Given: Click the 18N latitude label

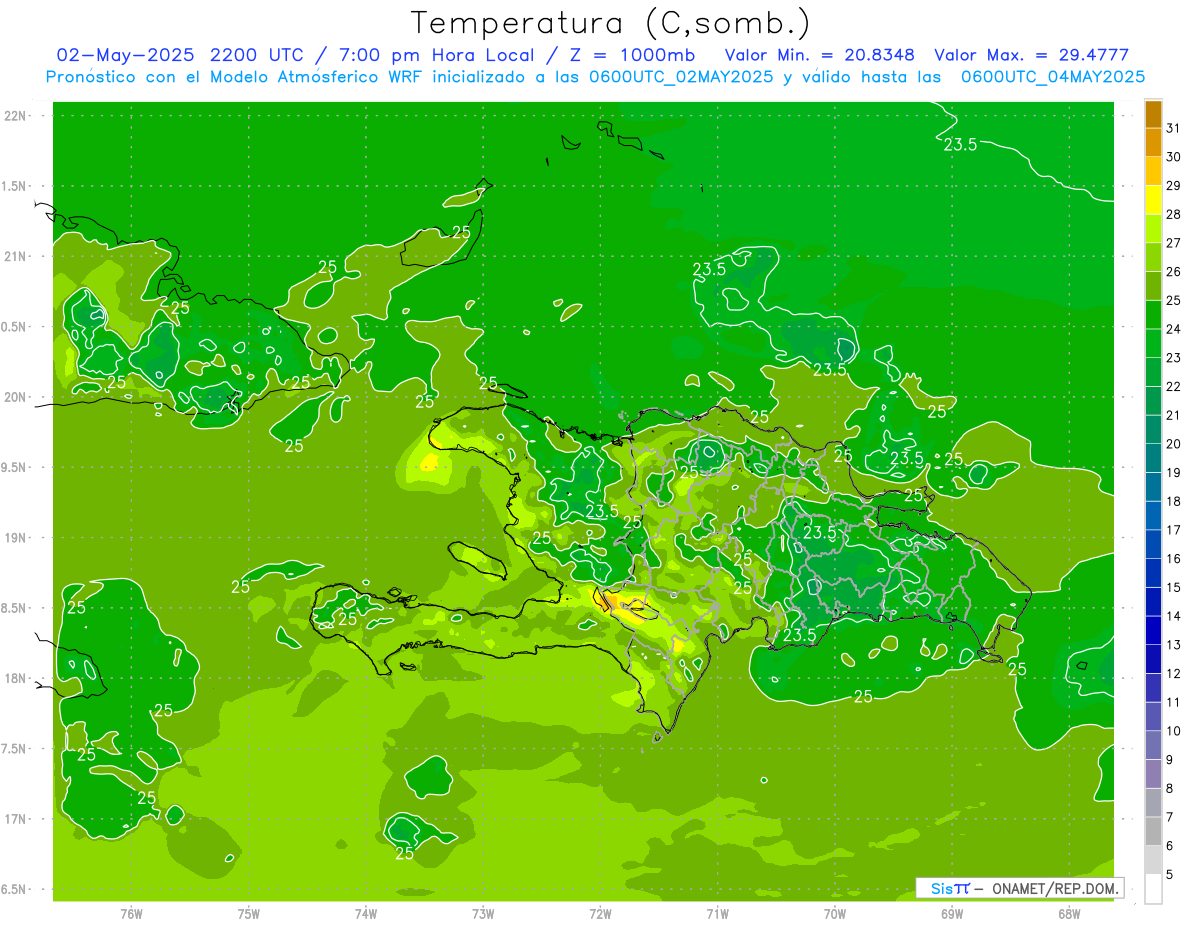Looking at the screenshot, I should click(x=16, y=678).
